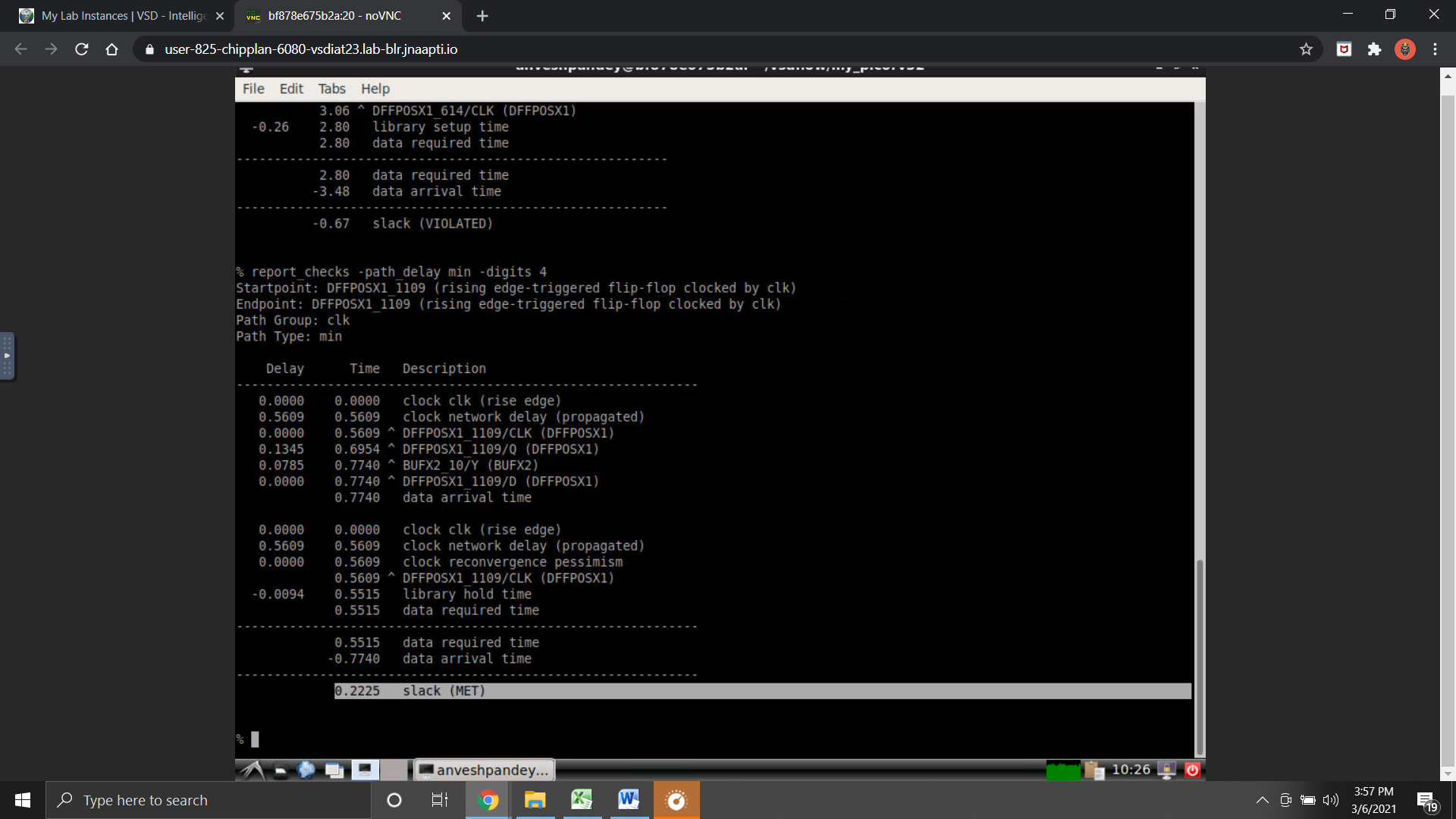Click the LXDE start menu icon
The image size is (1456, 819).
[x=252, y=770]
